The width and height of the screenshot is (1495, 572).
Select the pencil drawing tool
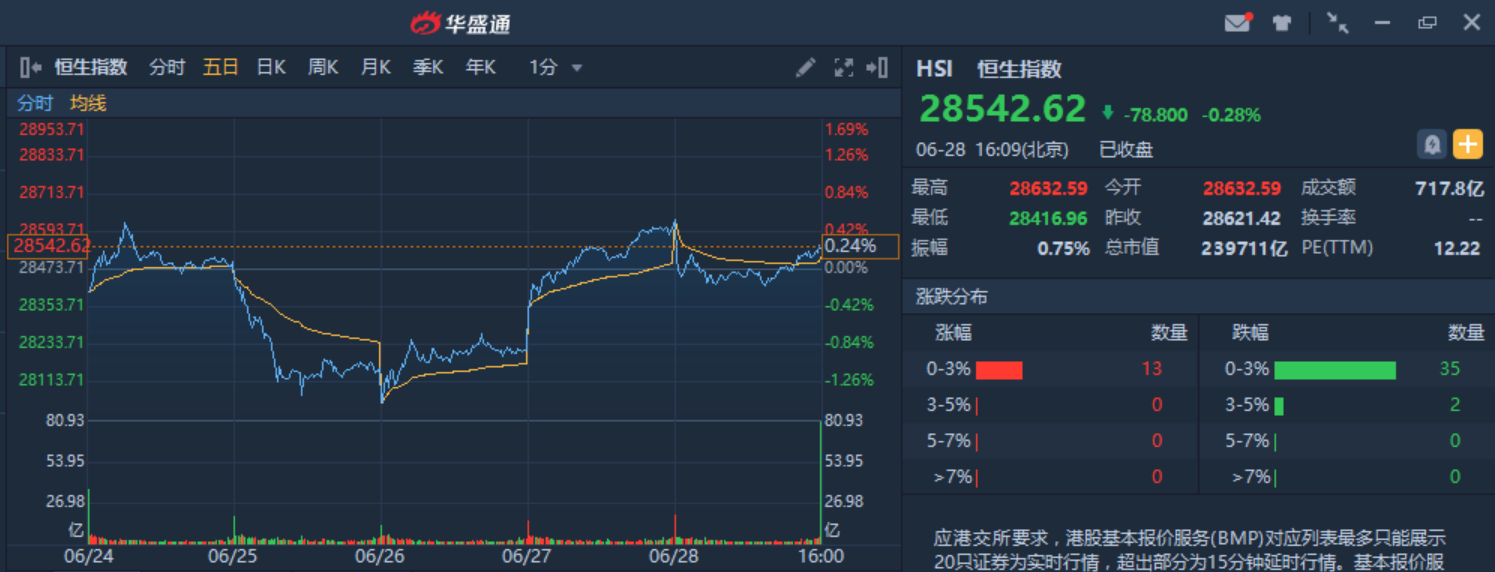[x=806, y=68]
